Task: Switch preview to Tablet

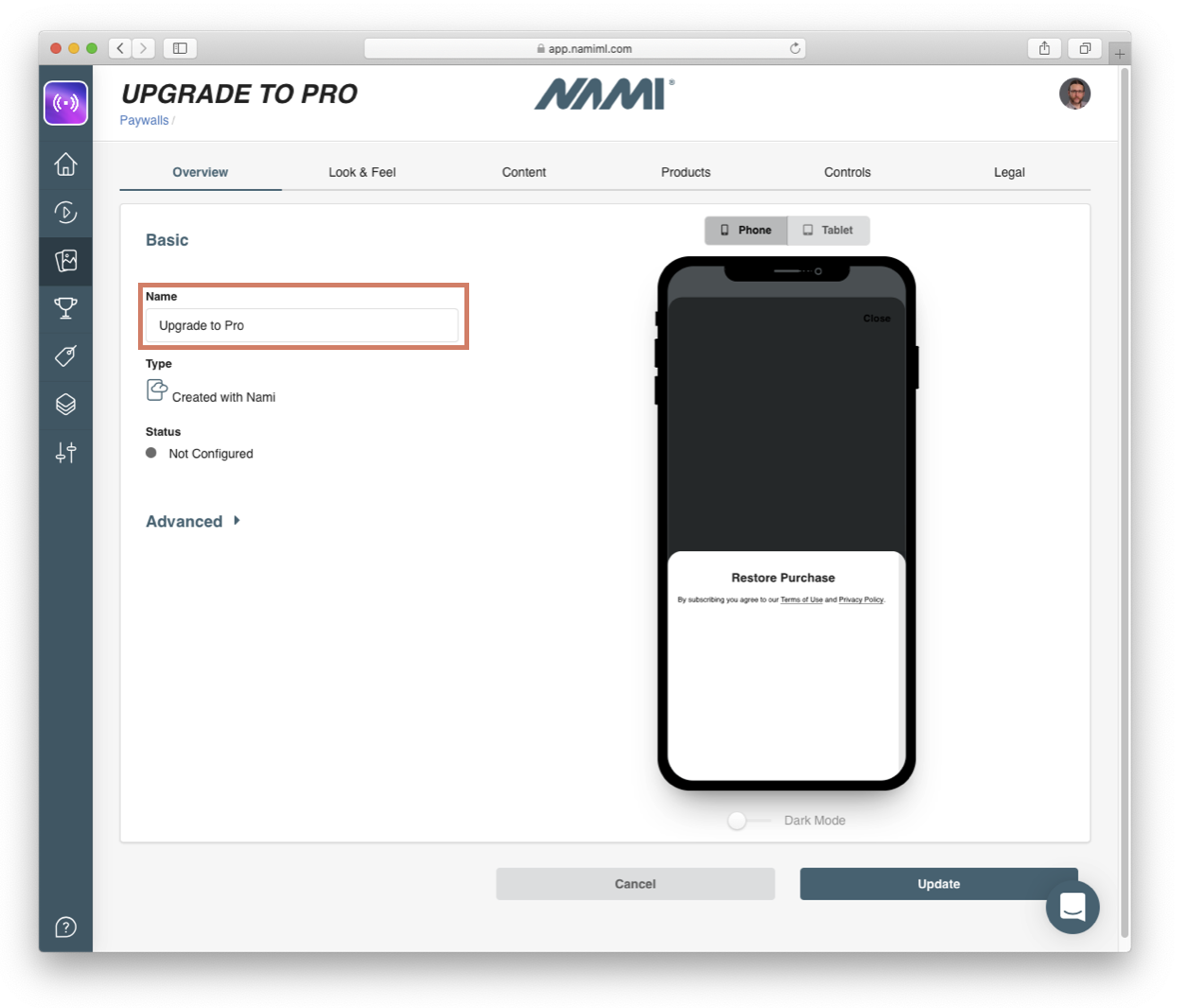Action: (x=829, y=230)
